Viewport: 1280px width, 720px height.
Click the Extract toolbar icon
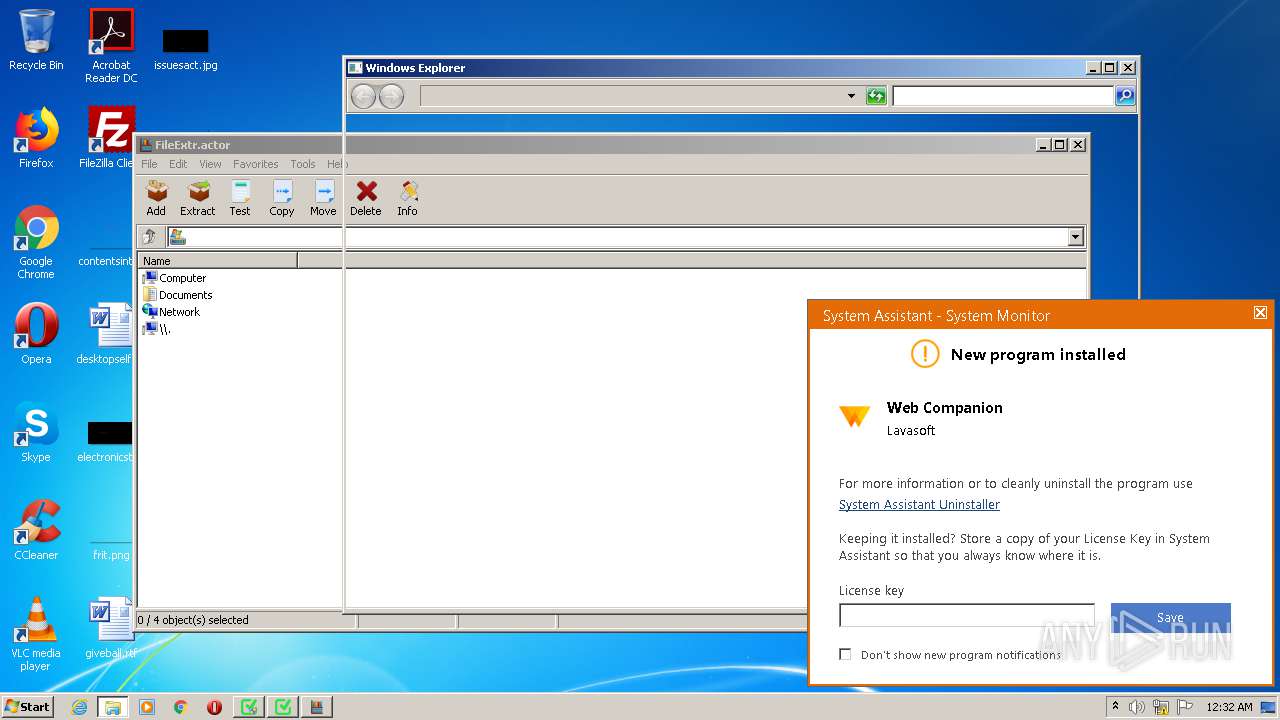(198, 197)
